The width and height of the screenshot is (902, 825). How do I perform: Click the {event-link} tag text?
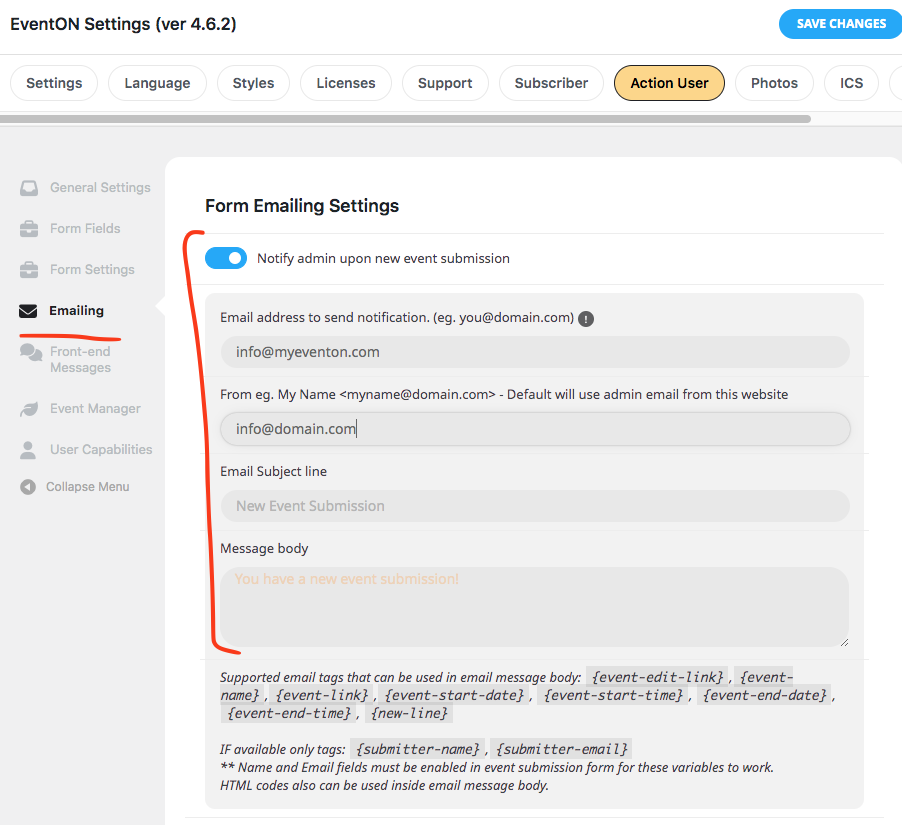pos(322,695)
